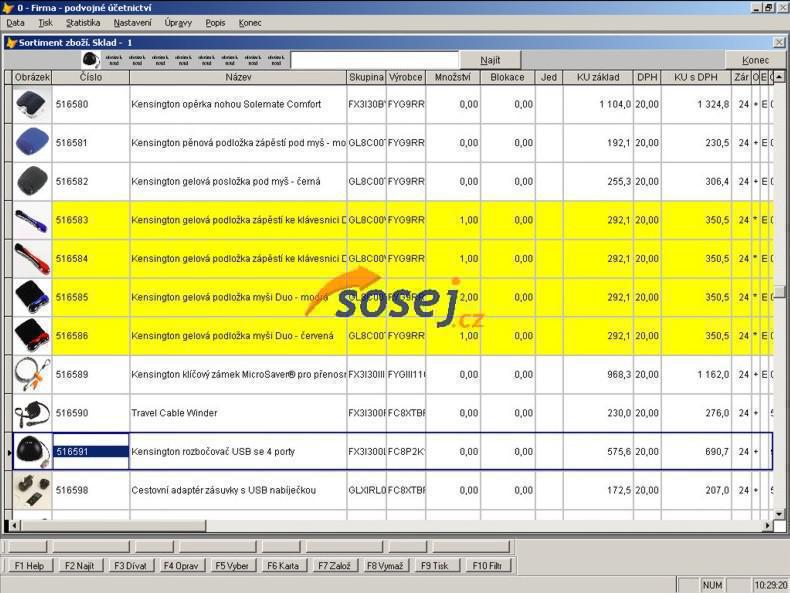Open the Statistika menu

tap(83, 23)
